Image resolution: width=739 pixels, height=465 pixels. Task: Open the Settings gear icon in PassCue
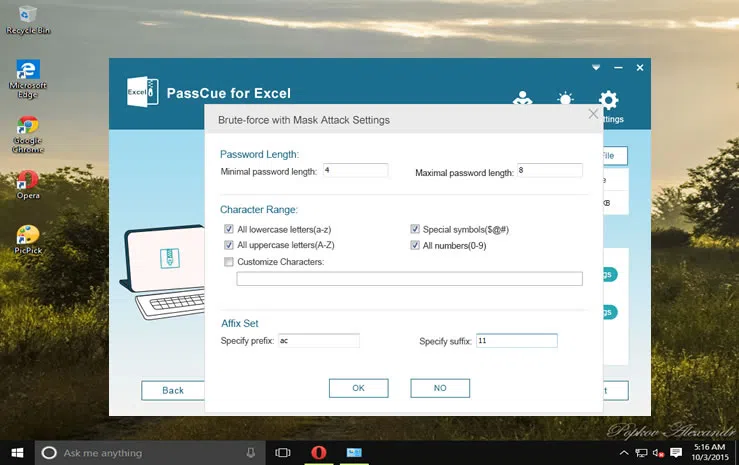click(608, 100)
